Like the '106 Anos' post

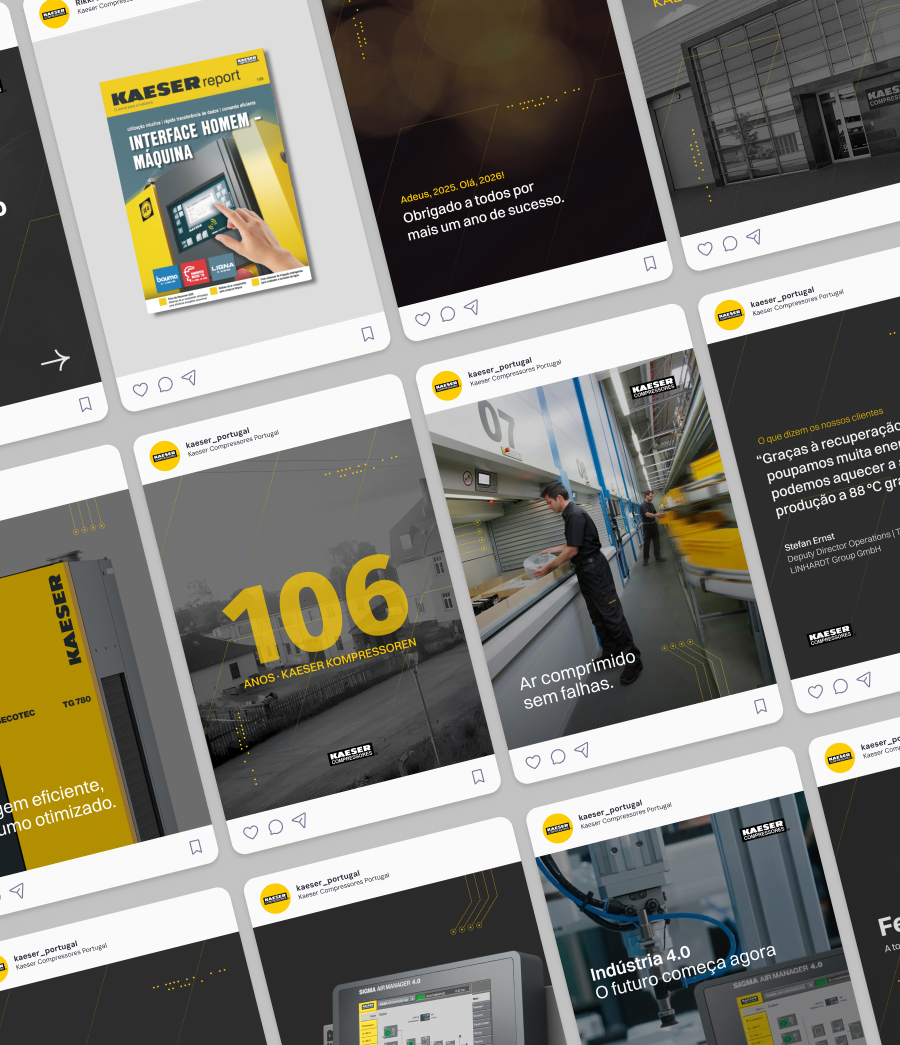point(251,832)
